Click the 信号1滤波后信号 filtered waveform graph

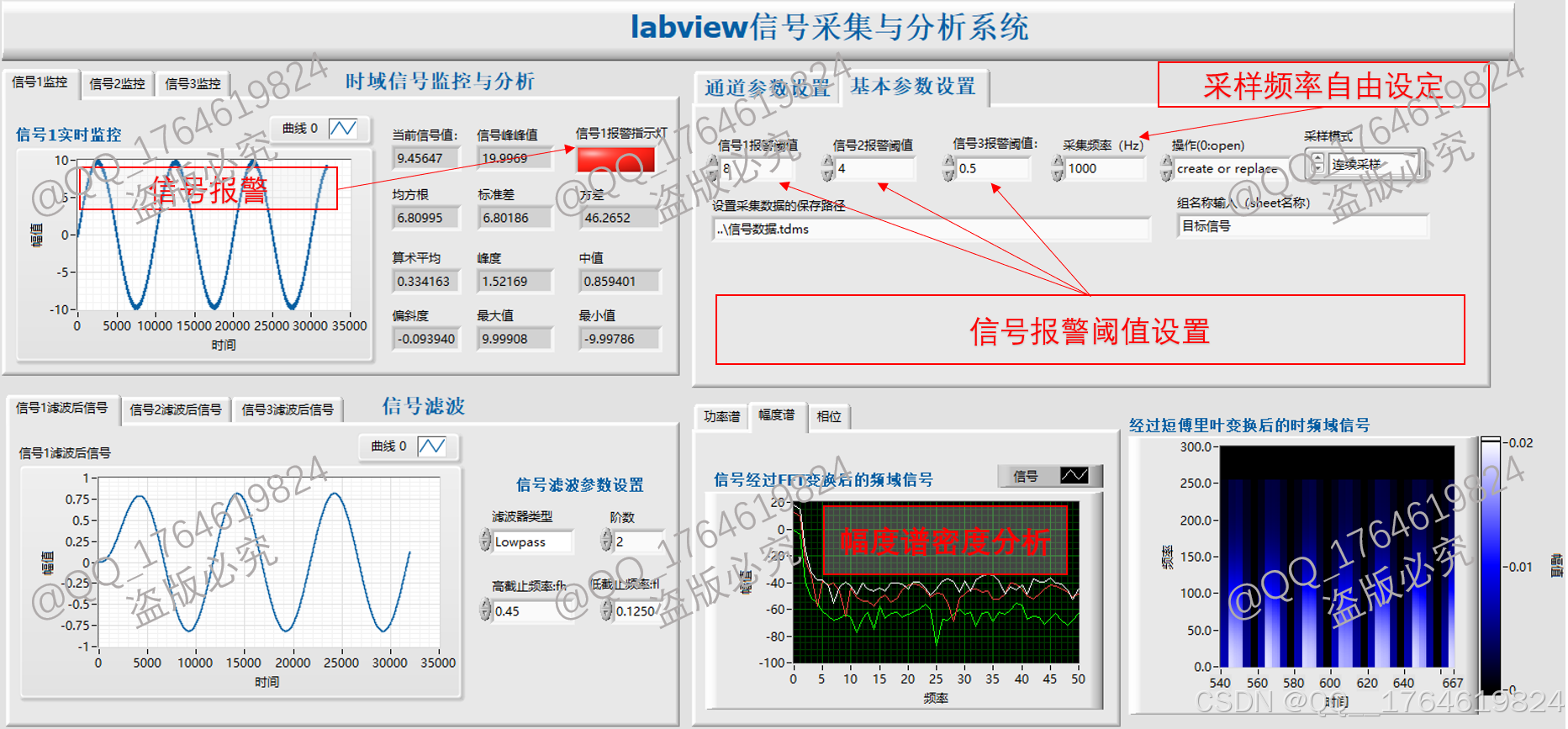tap(268, 562)
